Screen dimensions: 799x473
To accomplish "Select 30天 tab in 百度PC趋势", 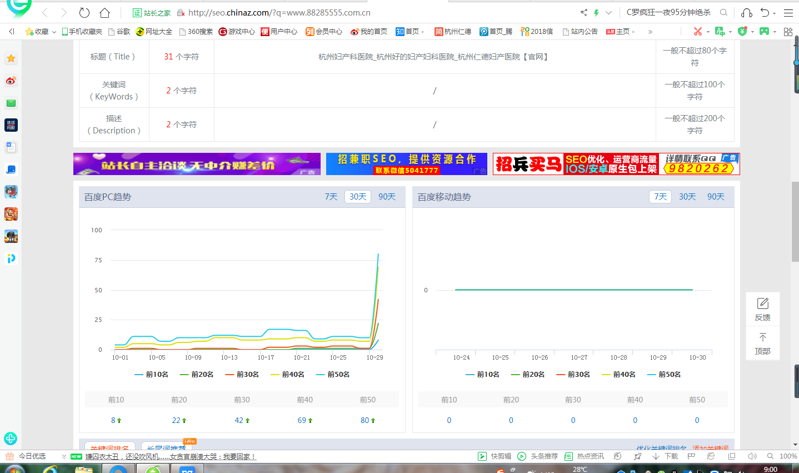I will pos(358,196).
